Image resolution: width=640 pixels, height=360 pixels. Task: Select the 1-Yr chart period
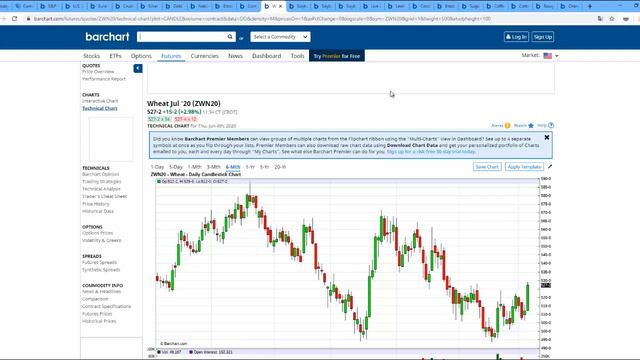coord(250,167)
